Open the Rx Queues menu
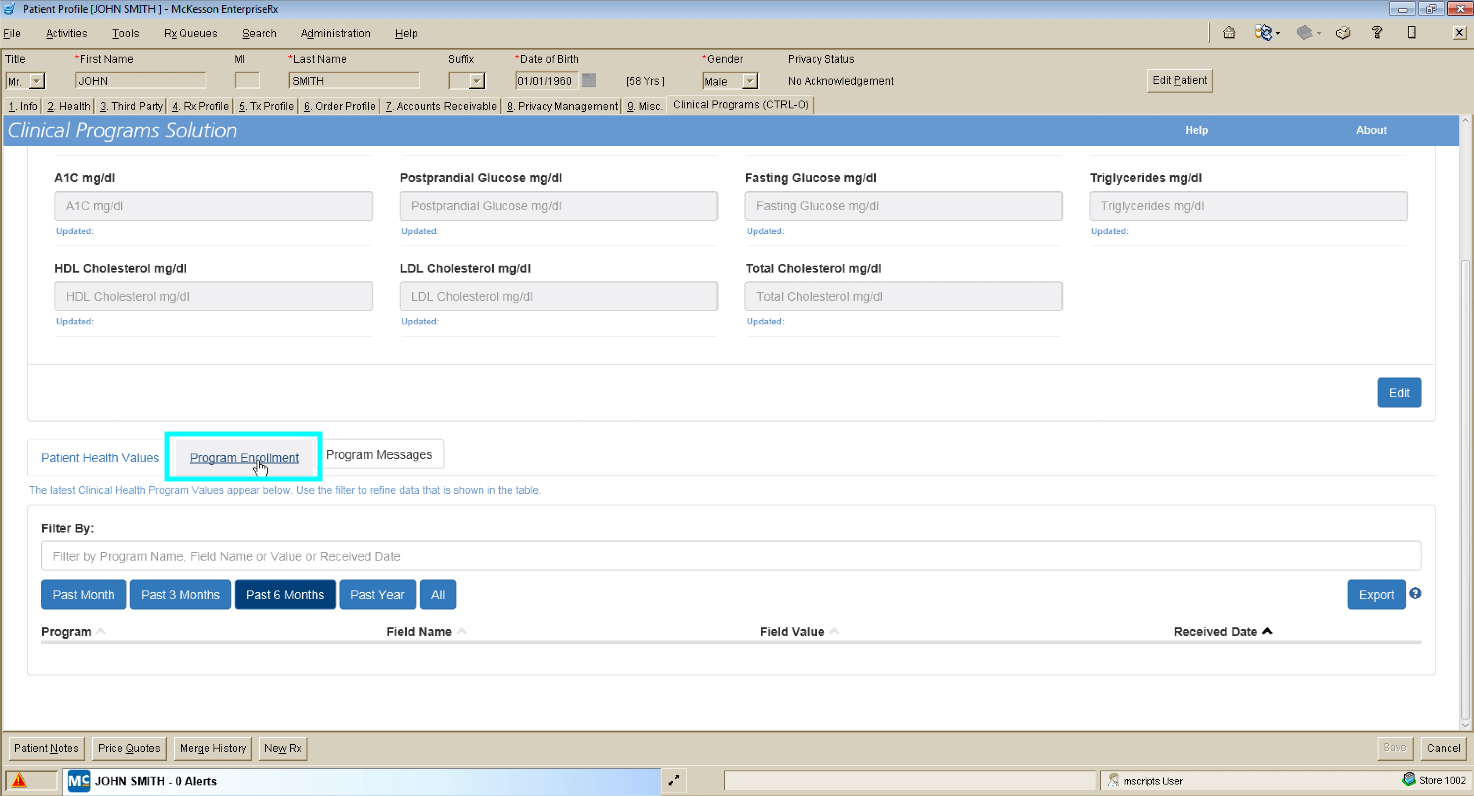 coord(191,33)
